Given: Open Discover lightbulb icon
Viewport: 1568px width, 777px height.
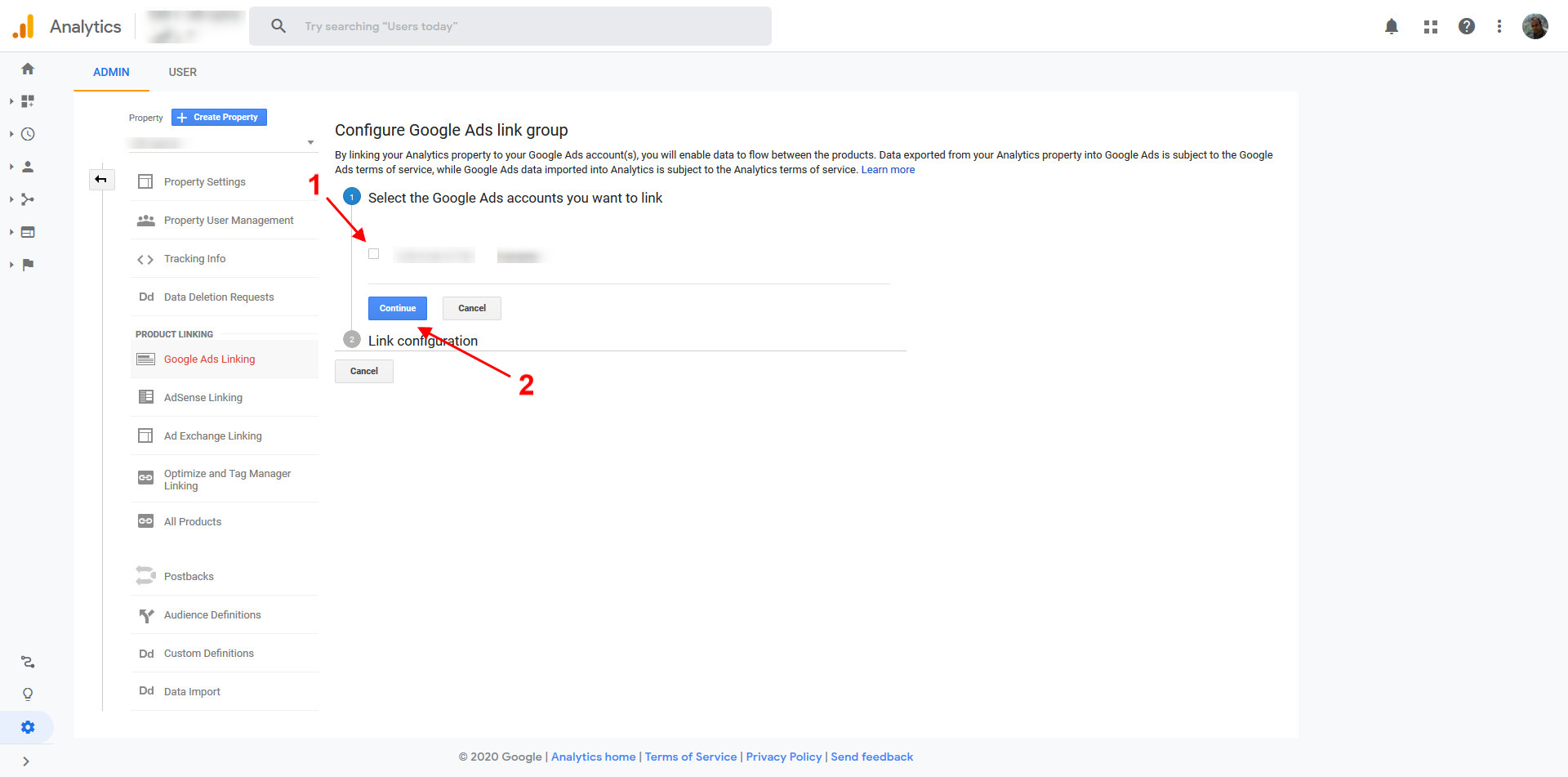Looking at the screenshot, I should point(28,694).
